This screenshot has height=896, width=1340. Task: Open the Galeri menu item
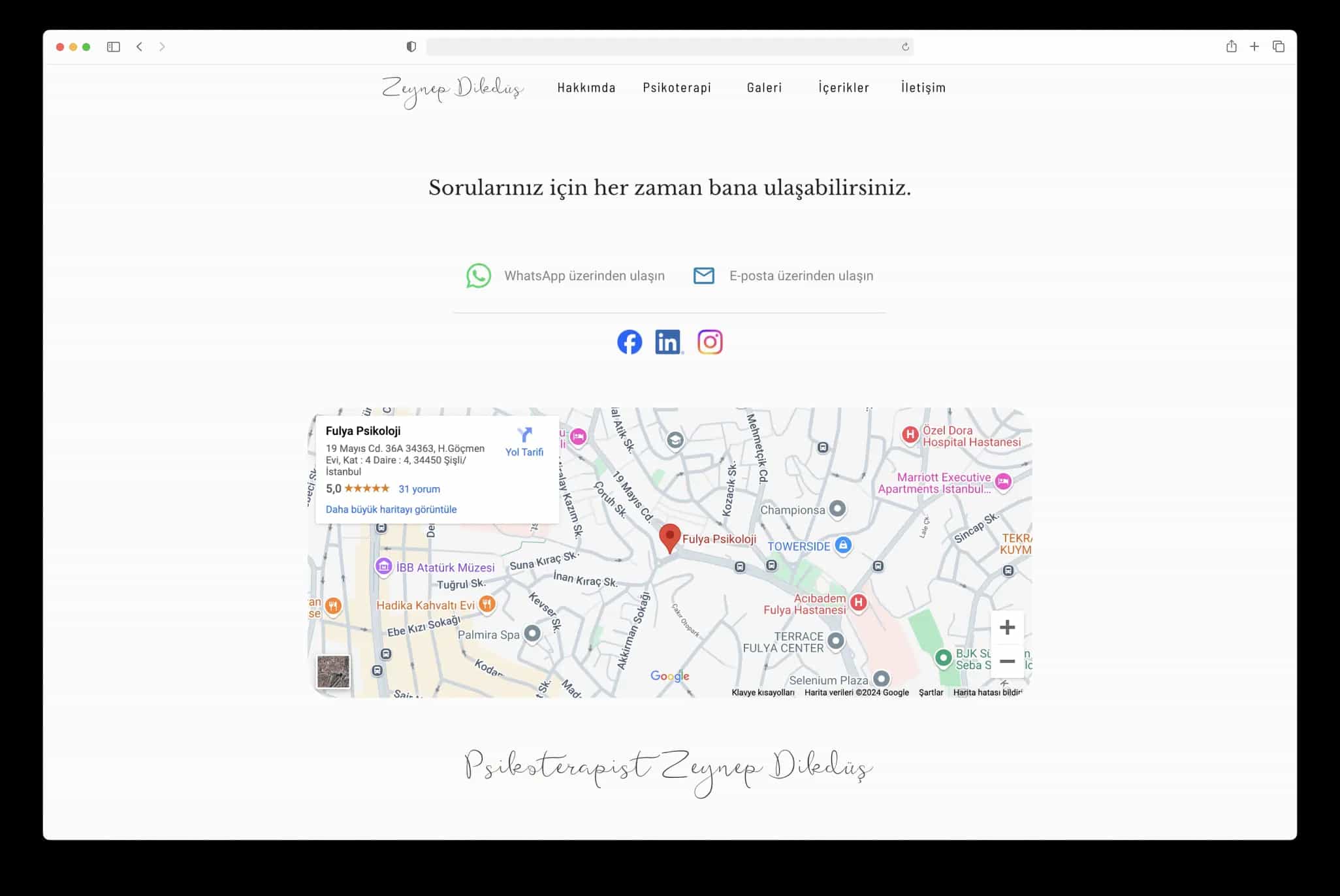tap(765, 88)
